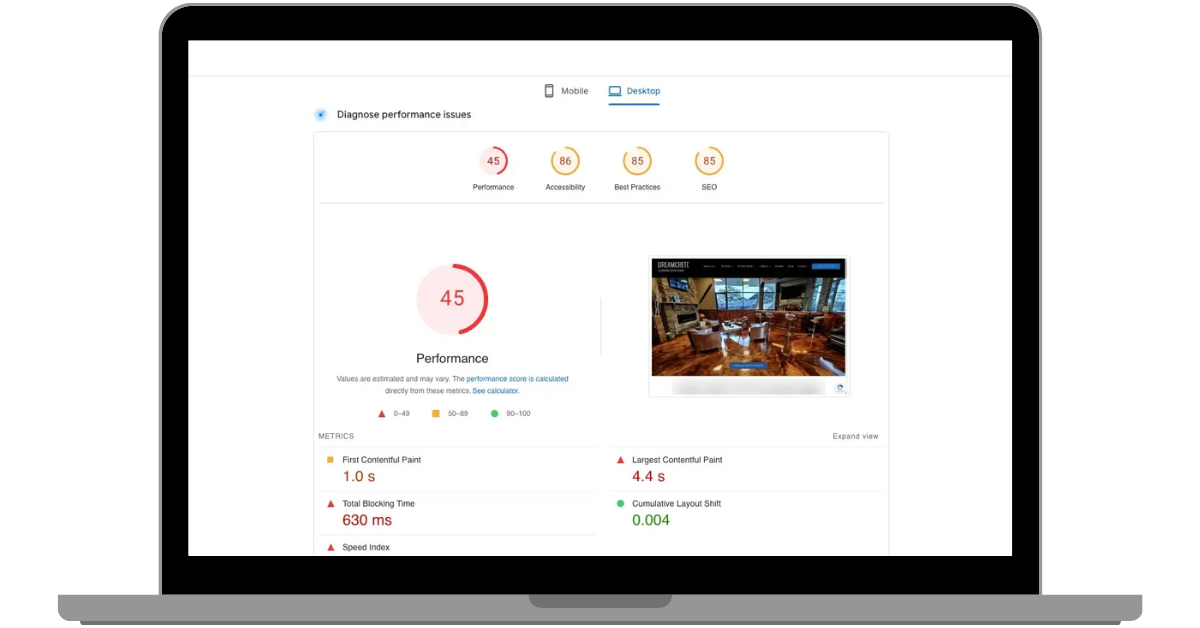
Task: Click the Diagnose performance issues icon
Action: click(321, 115)
